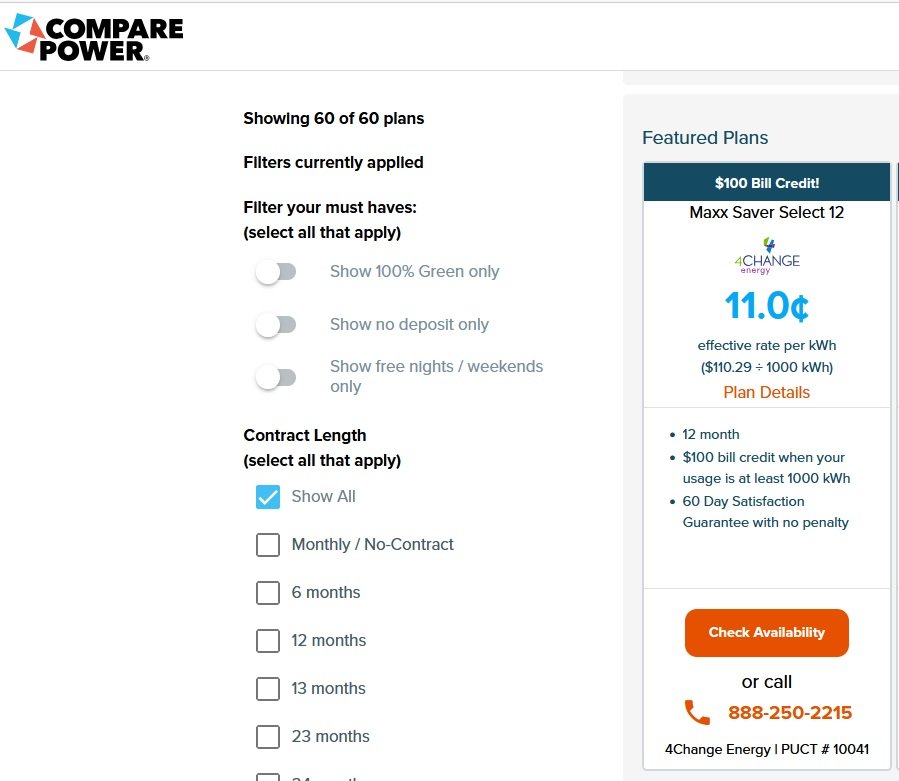Open Plan Details for Maxx Saver
Image resolution: width=899 pixels, height=781 pixels.
click(x=766, y=392)
